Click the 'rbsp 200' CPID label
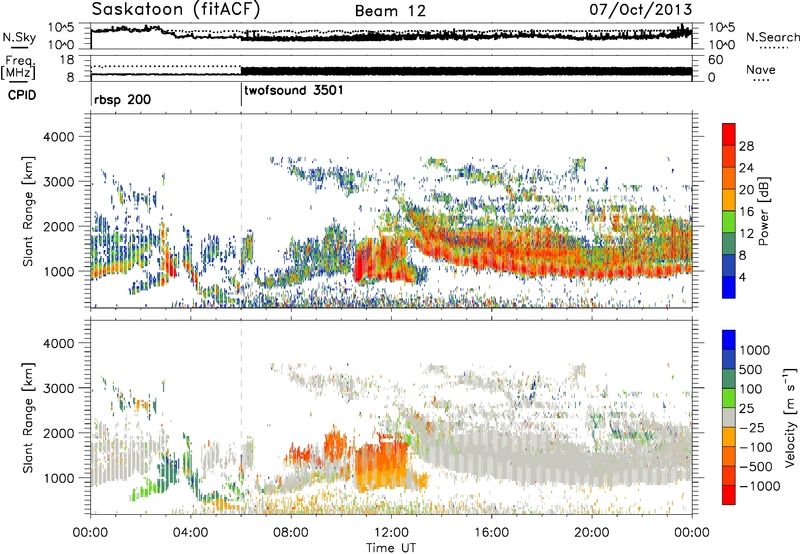This screenshot has width=800, height=554. click(x=122, y=99)
